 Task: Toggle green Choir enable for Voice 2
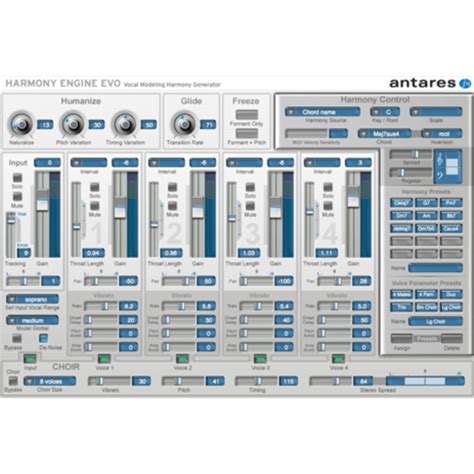pyautogui.click(x=182, y=359)
